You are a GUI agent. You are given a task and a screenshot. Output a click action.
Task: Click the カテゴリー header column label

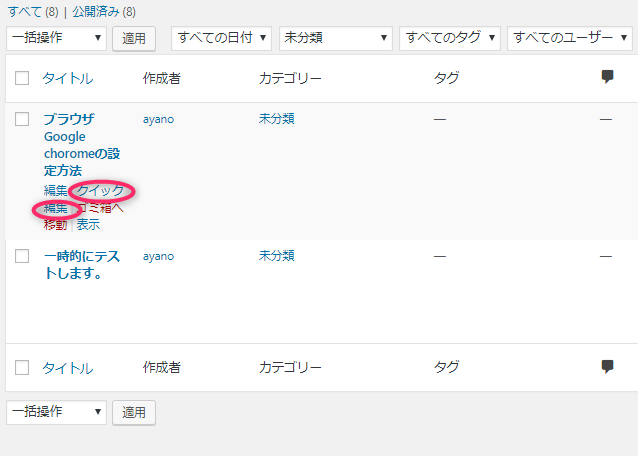coord(290,78)
